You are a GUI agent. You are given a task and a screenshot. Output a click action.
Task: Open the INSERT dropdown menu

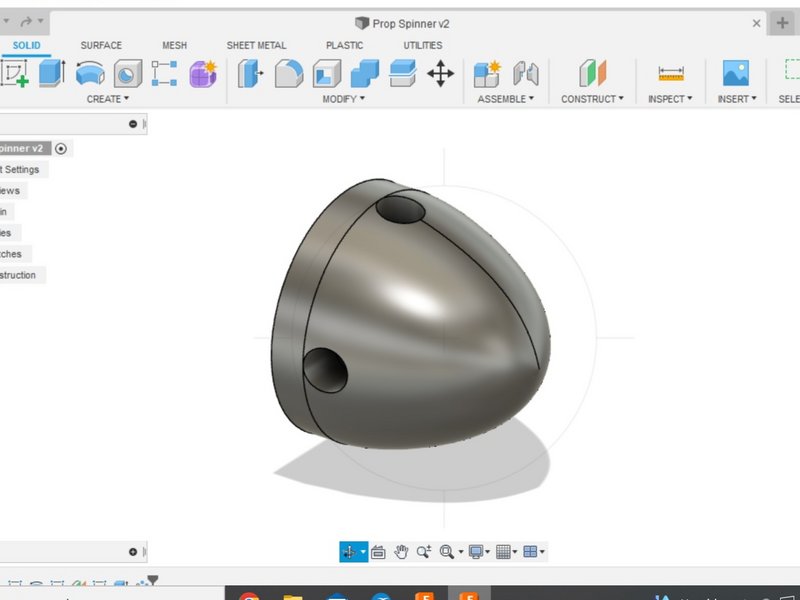tap(737, 99)
